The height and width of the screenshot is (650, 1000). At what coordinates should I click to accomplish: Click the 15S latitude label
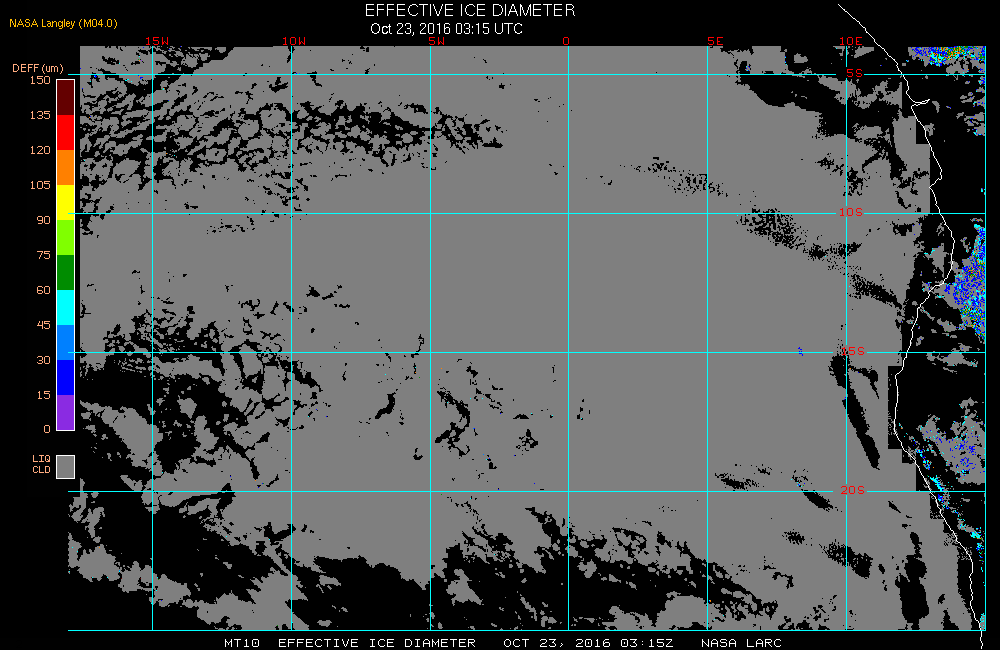(x=853, y=351)
